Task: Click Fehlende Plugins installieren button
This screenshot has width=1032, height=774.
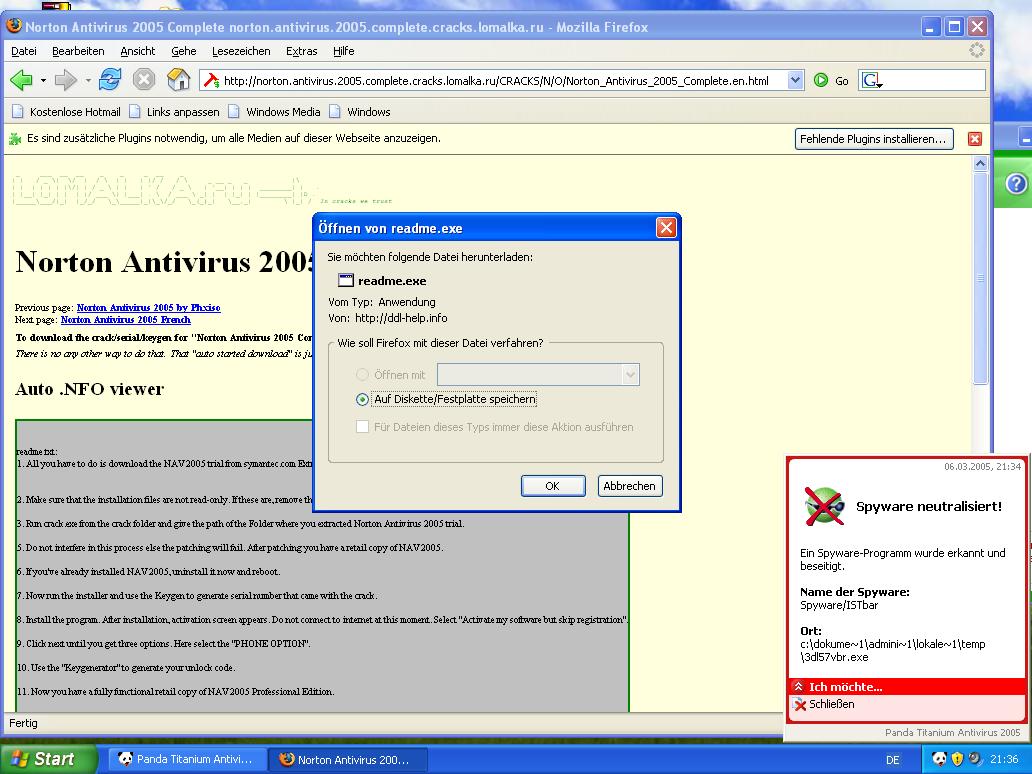Action: coord(873,139)
